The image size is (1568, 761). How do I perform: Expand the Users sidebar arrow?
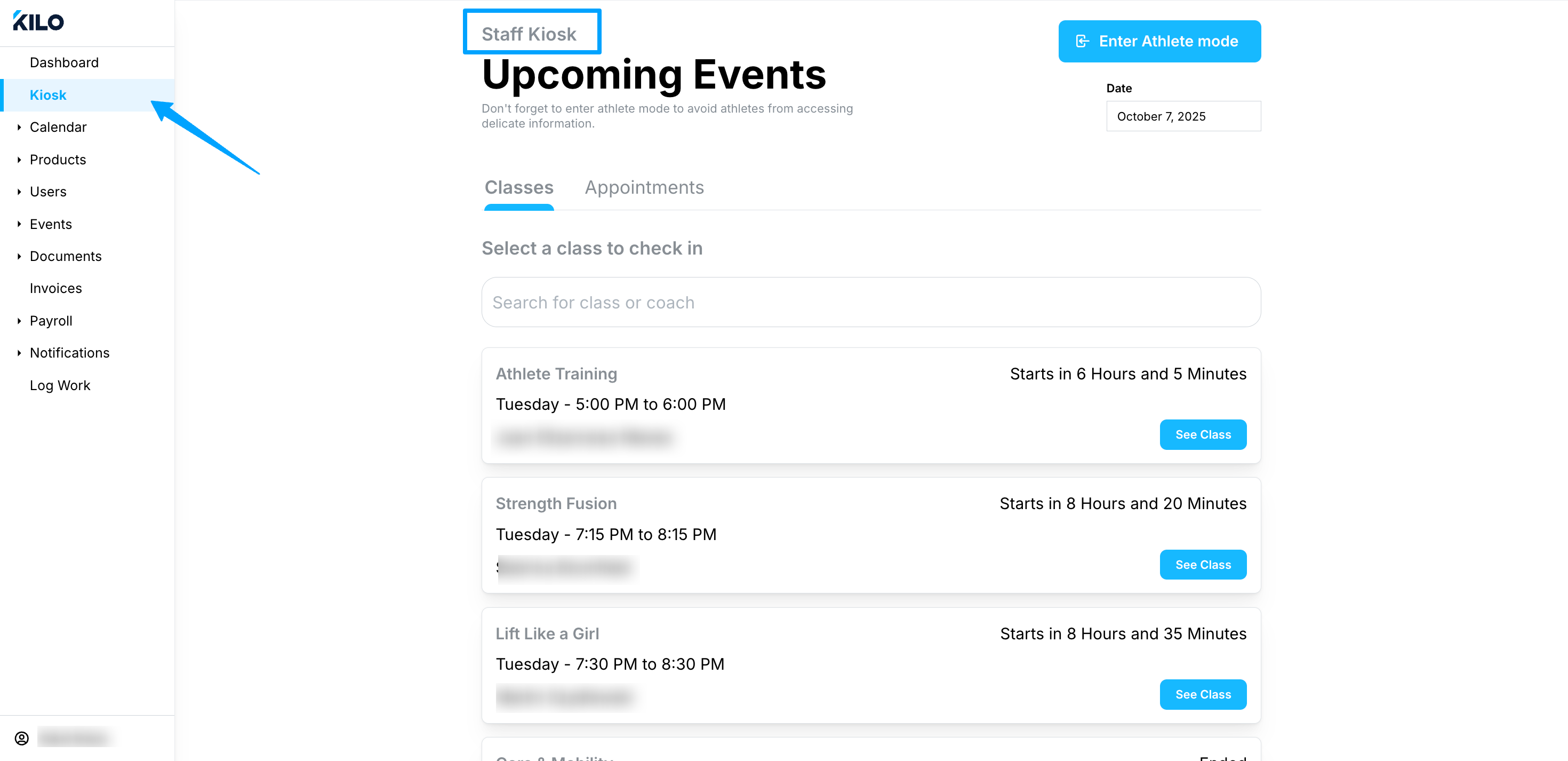[20, 192]
